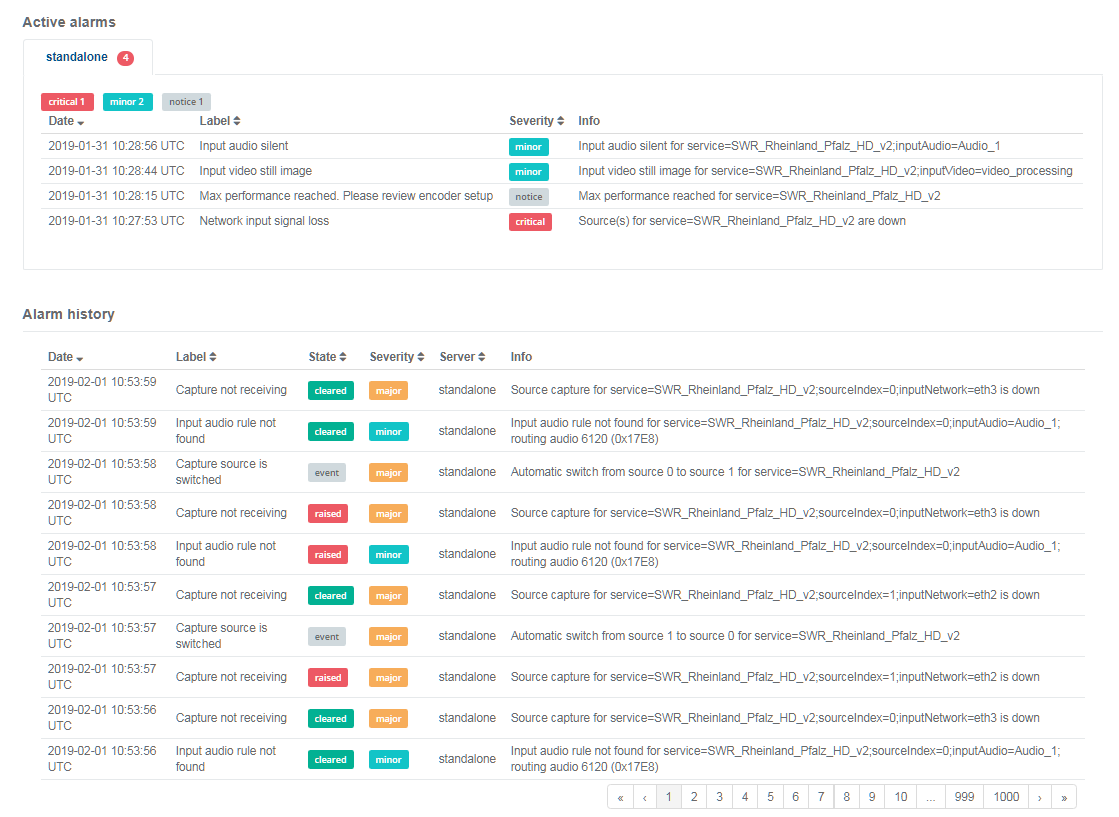Sort alarm history by Date column
The height and width of the screenshot is (817, 1119).
(66, 357)
